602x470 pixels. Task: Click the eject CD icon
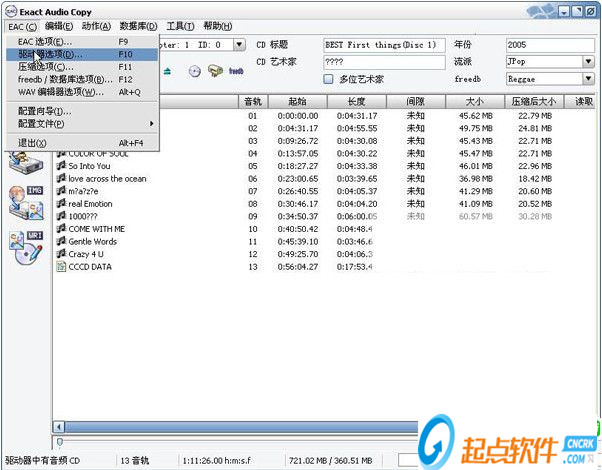167,71
